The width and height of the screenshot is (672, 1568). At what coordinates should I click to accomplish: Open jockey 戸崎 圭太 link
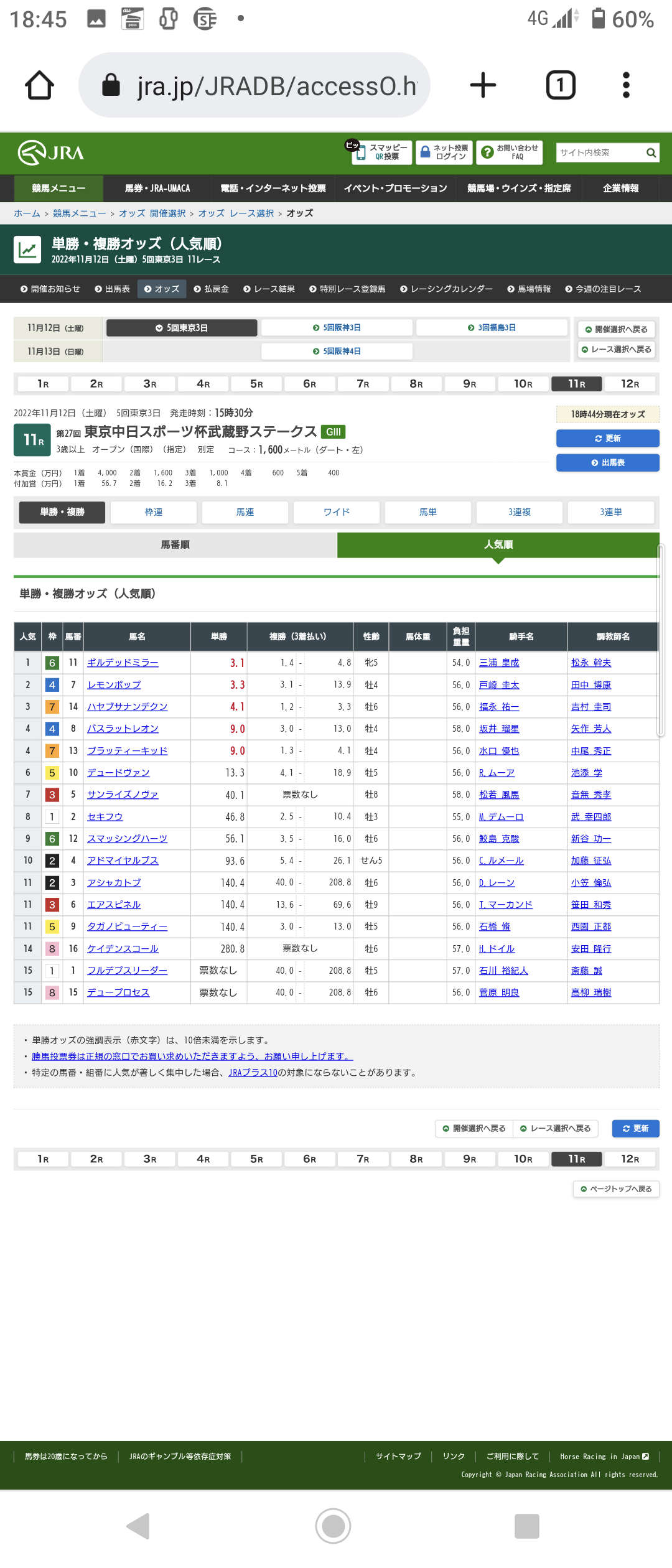click(499, 685)
